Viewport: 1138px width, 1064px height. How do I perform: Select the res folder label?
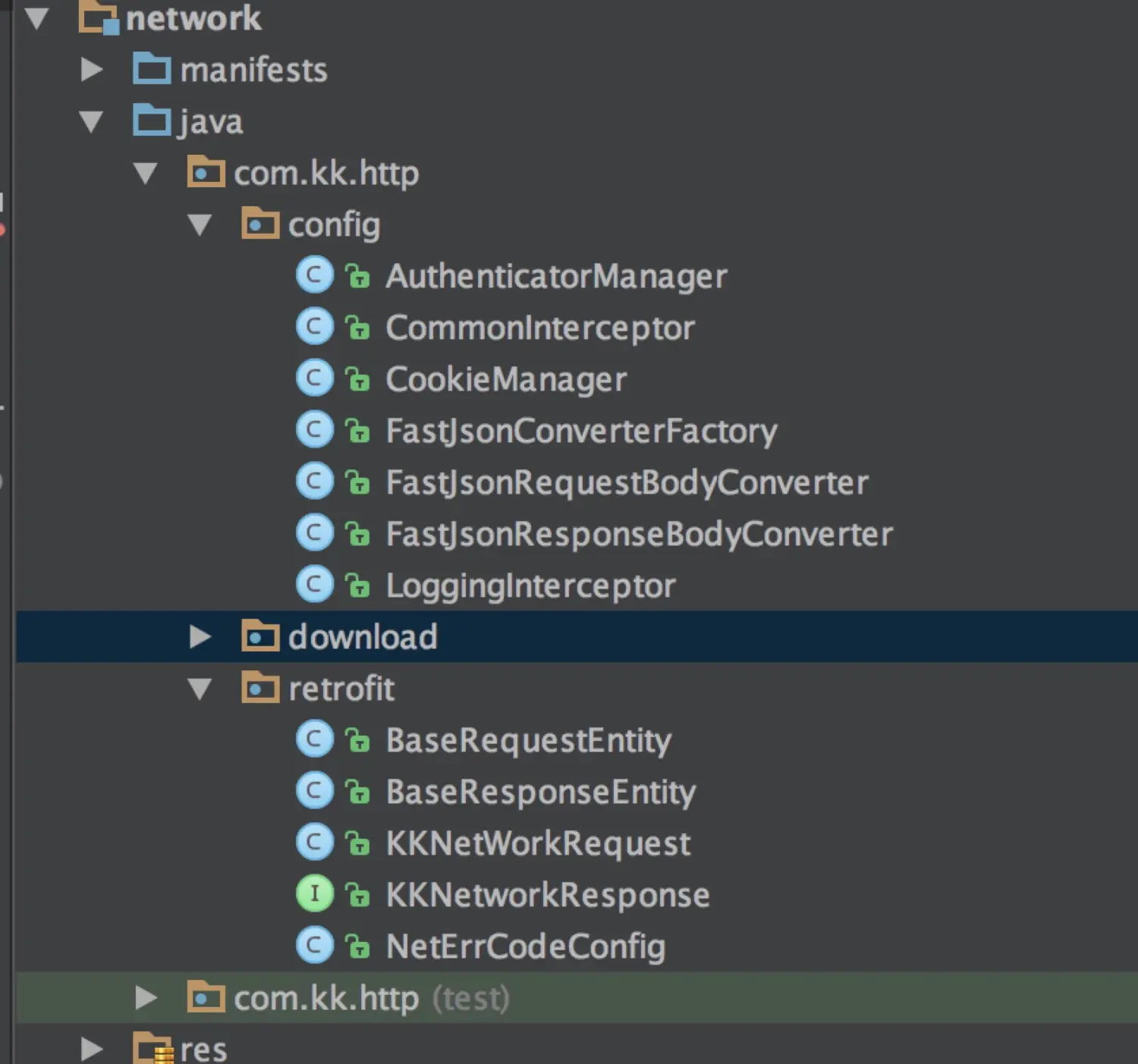click(203, 1050)
